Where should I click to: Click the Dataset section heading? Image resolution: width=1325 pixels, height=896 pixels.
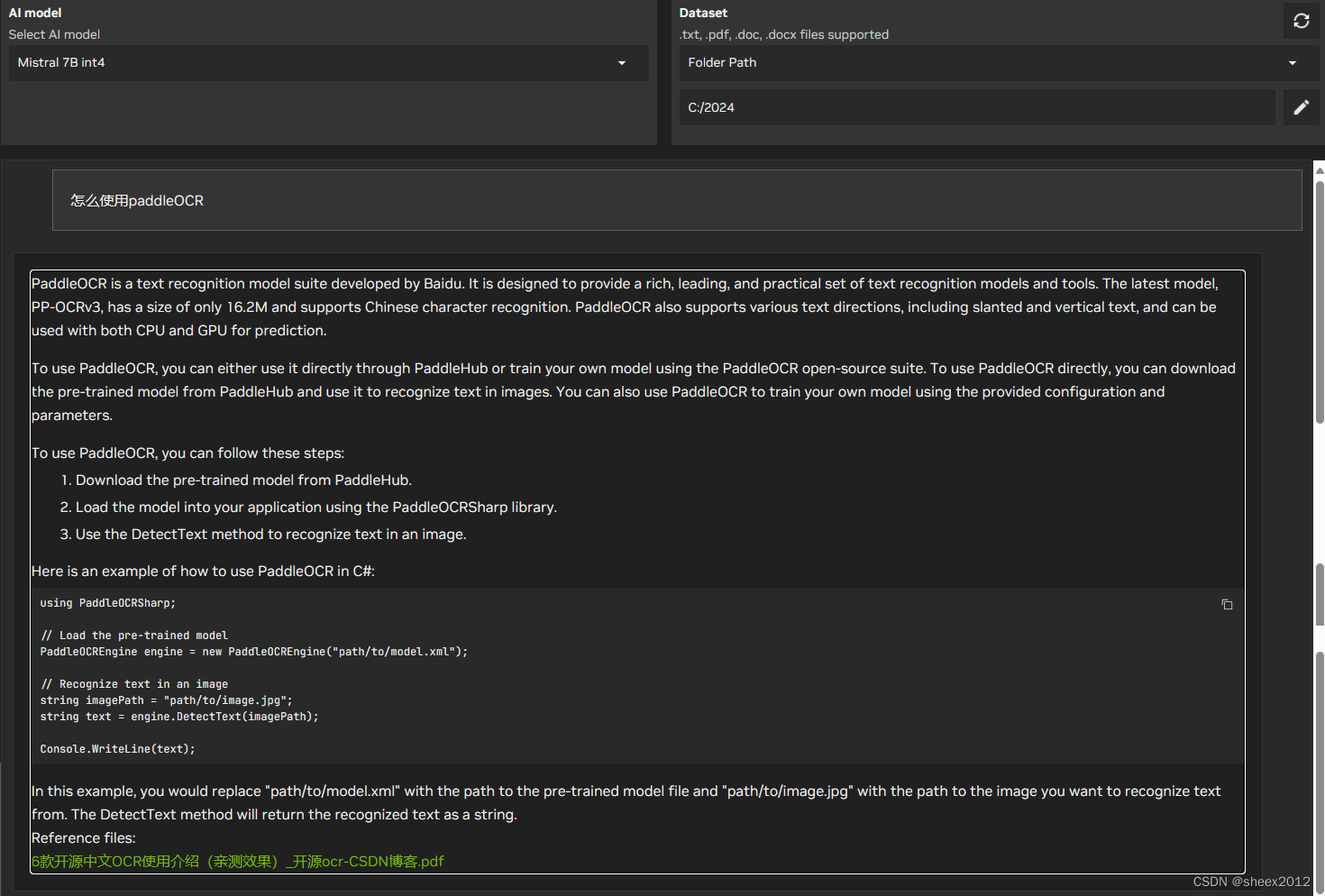[x=703, y=13]
